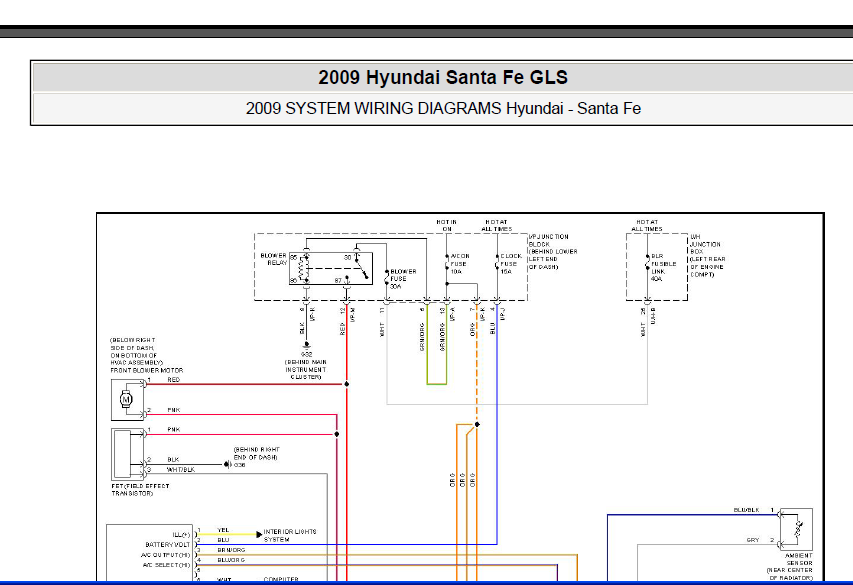Click the 'I/P JUNCTION BLOCK' location note
Screen dimensions: 853x585
click(553, 252)
